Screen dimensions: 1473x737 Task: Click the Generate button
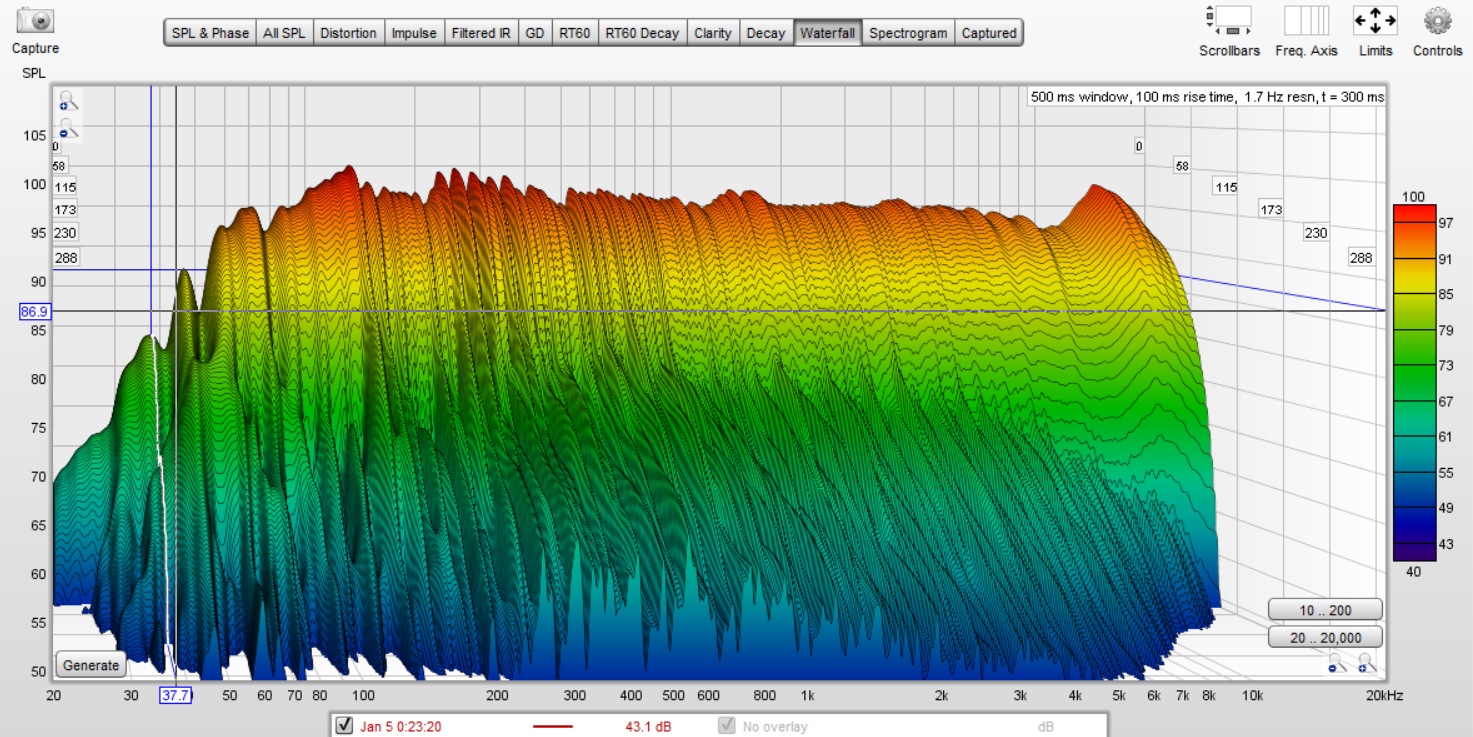pyautogui.click(x=91, y=665)
